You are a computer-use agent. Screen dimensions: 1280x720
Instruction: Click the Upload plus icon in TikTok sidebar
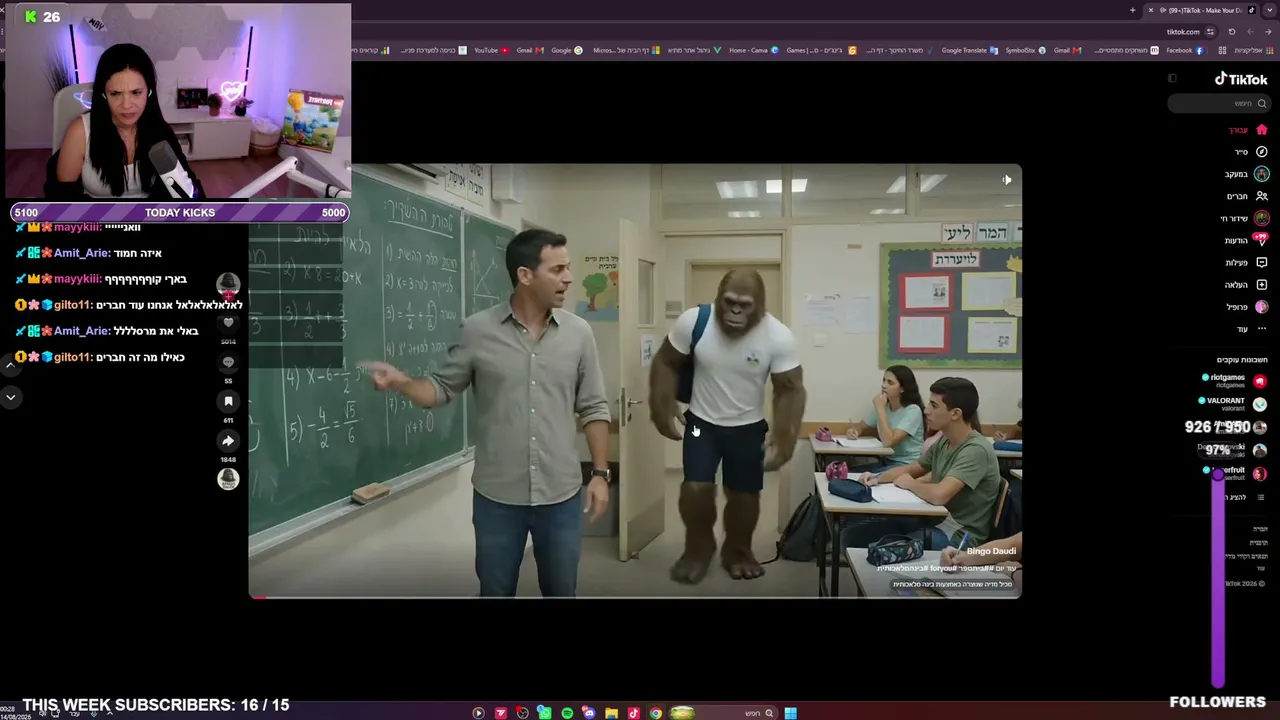coord(1261,285)
